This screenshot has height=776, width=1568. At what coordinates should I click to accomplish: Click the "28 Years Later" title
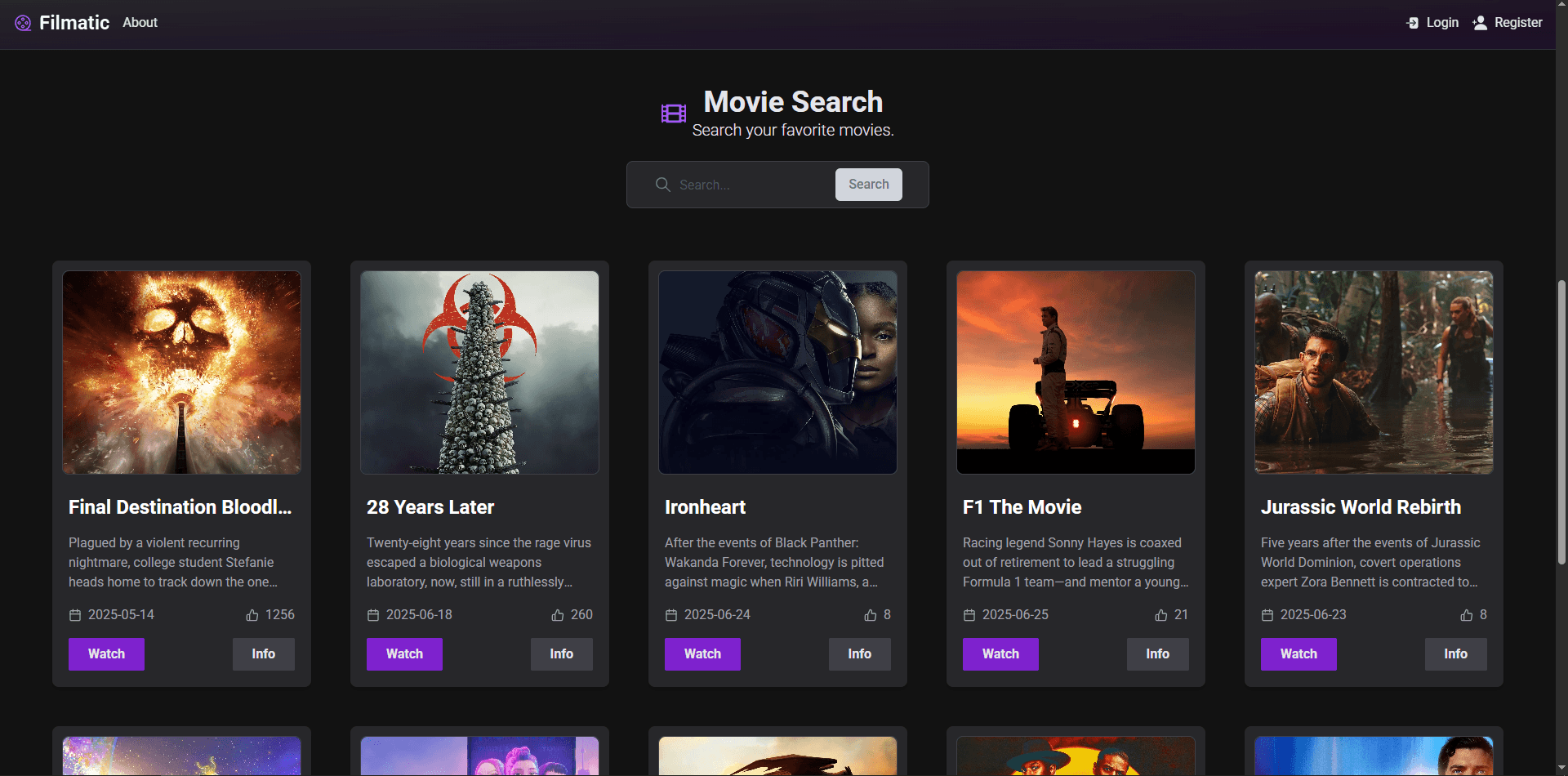tap(430, 507)
